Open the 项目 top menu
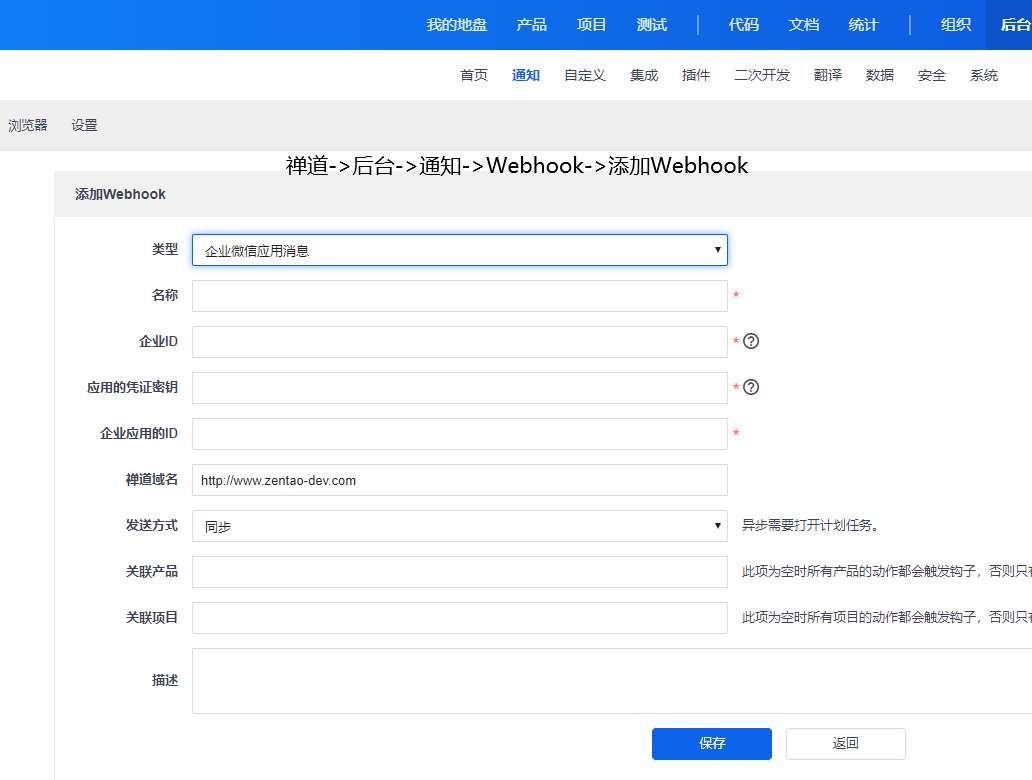Image resolution: width=1032 pixels, height=780 pixels. pyautogui.click(x=591, y=25)
